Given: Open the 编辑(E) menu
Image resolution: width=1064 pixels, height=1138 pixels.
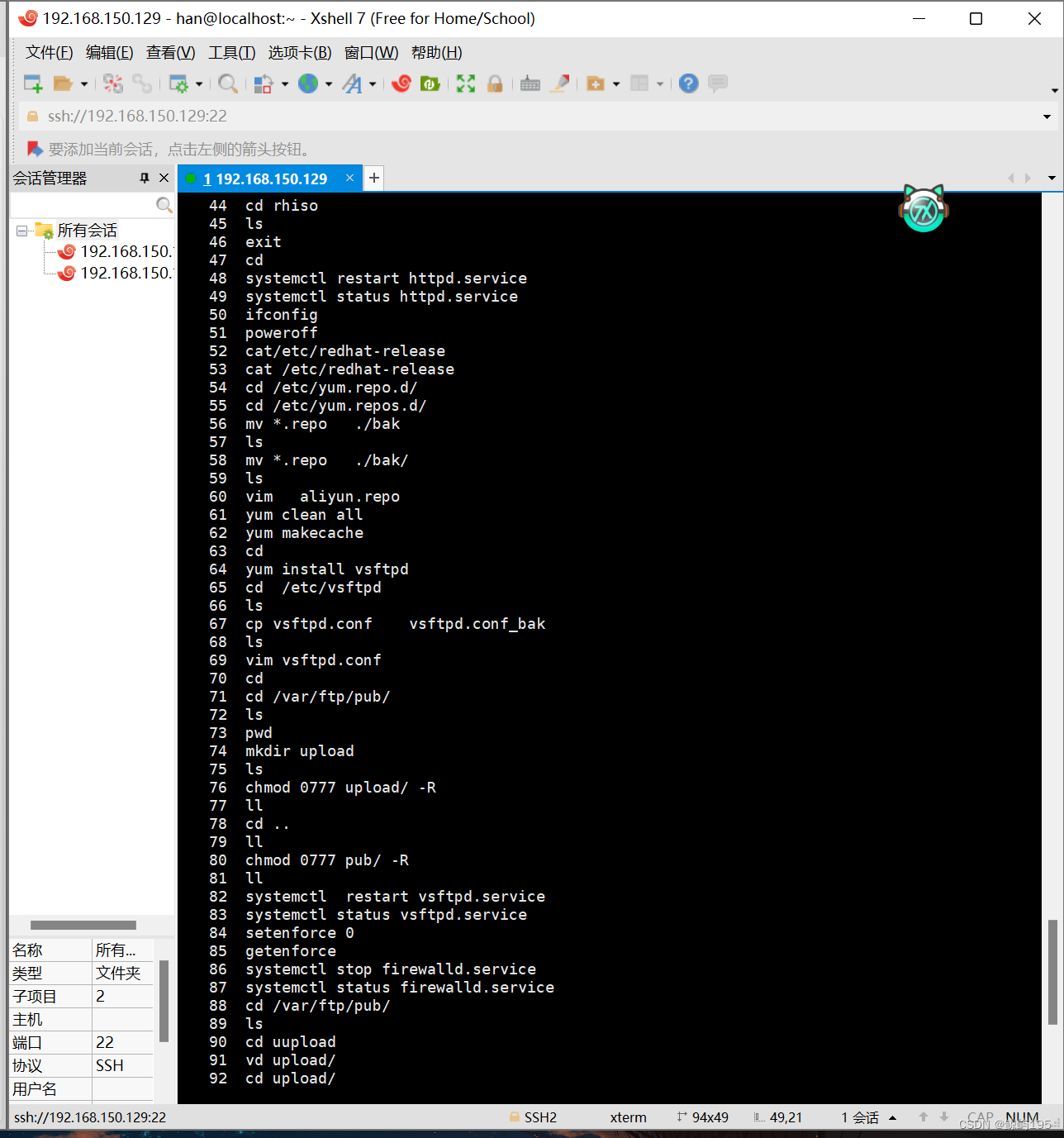Looking at the screenshot, I should click(110, 53).
